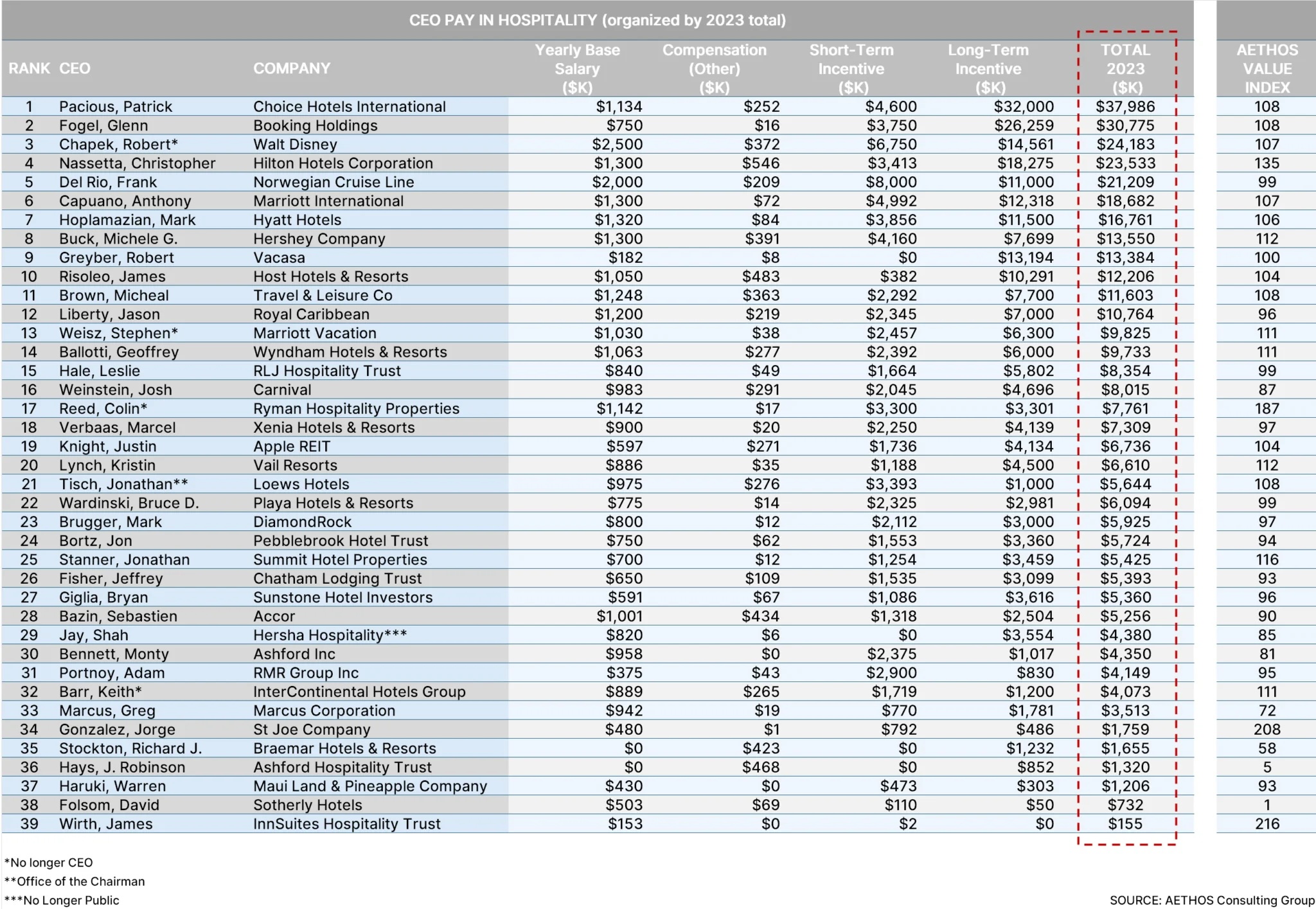The image size is (1316, 909).
Task: Click the CEO column header
Action: click(x=75, y=68)
